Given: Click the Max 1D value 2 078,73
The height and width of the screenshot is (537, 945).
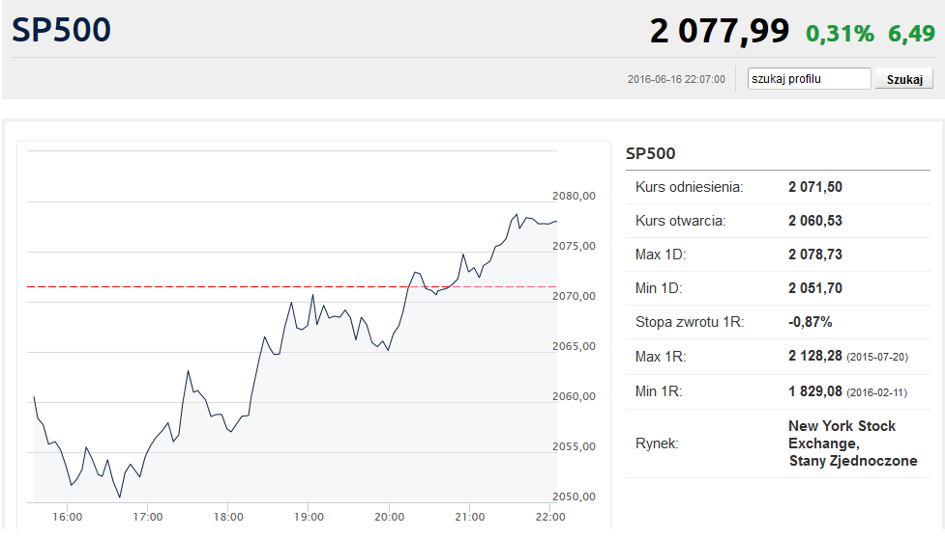Looking at the screenshot, I should 815,254.
